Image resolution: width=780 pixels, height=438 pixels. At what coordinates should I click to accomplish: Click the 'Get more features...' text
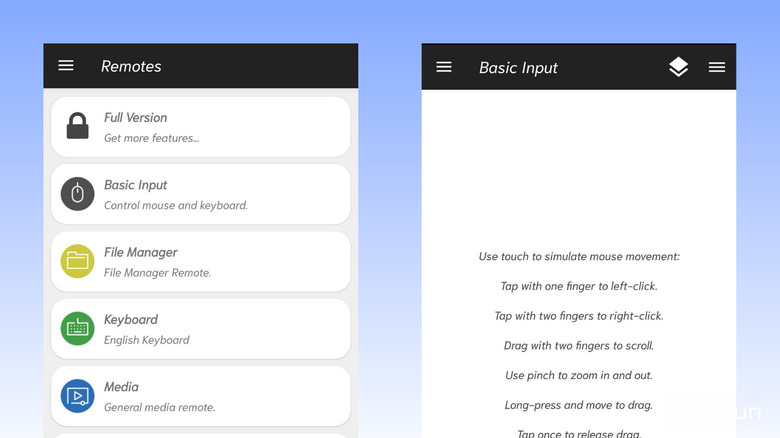click(151, 138)
